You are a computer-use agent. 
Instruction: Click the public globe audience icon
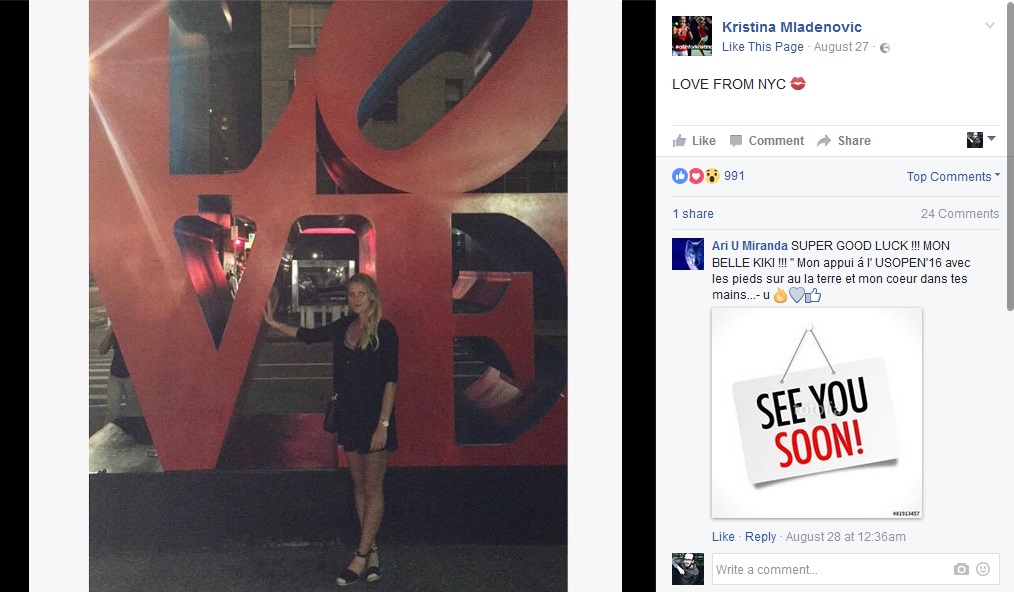885,47
